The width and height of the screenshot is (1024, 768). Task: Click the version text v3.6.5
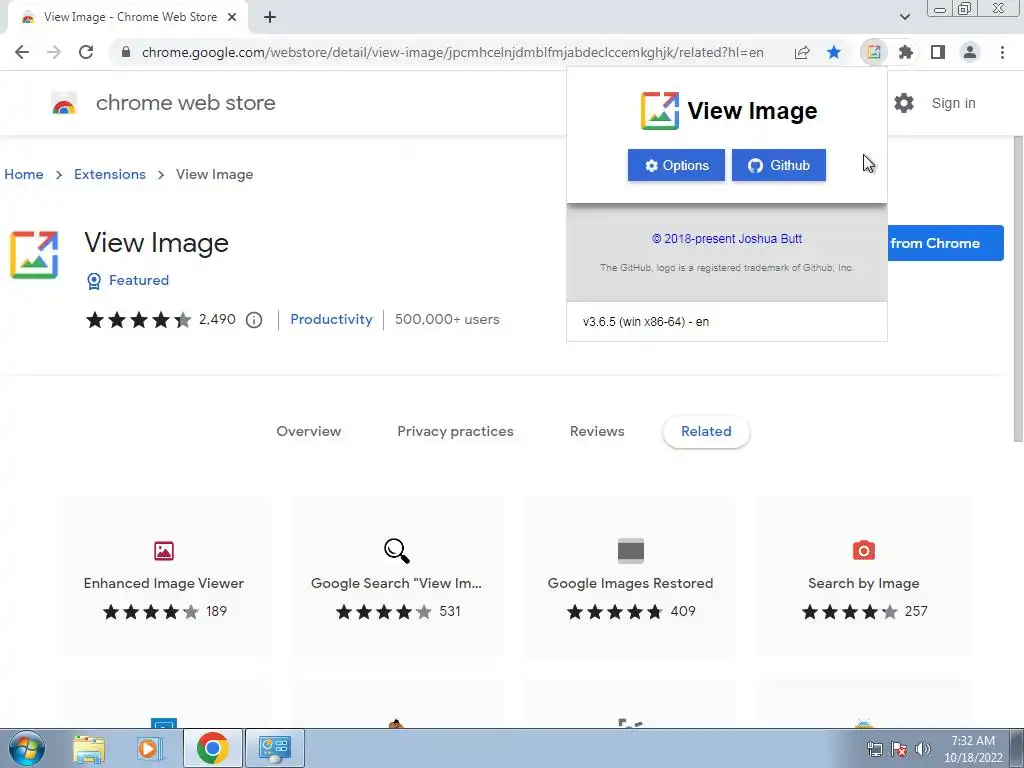click(x=646, y=322)
